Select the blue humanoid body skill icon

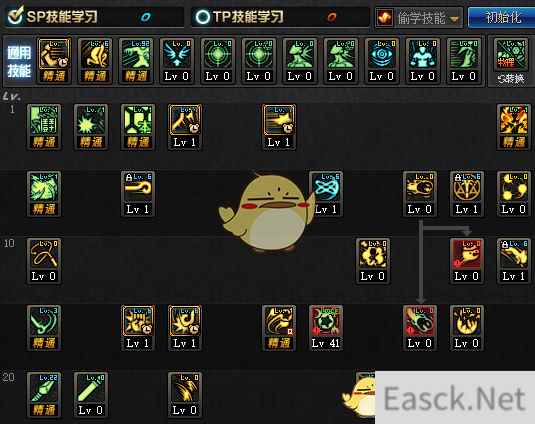pyautogui.click(x=422, y=61)
